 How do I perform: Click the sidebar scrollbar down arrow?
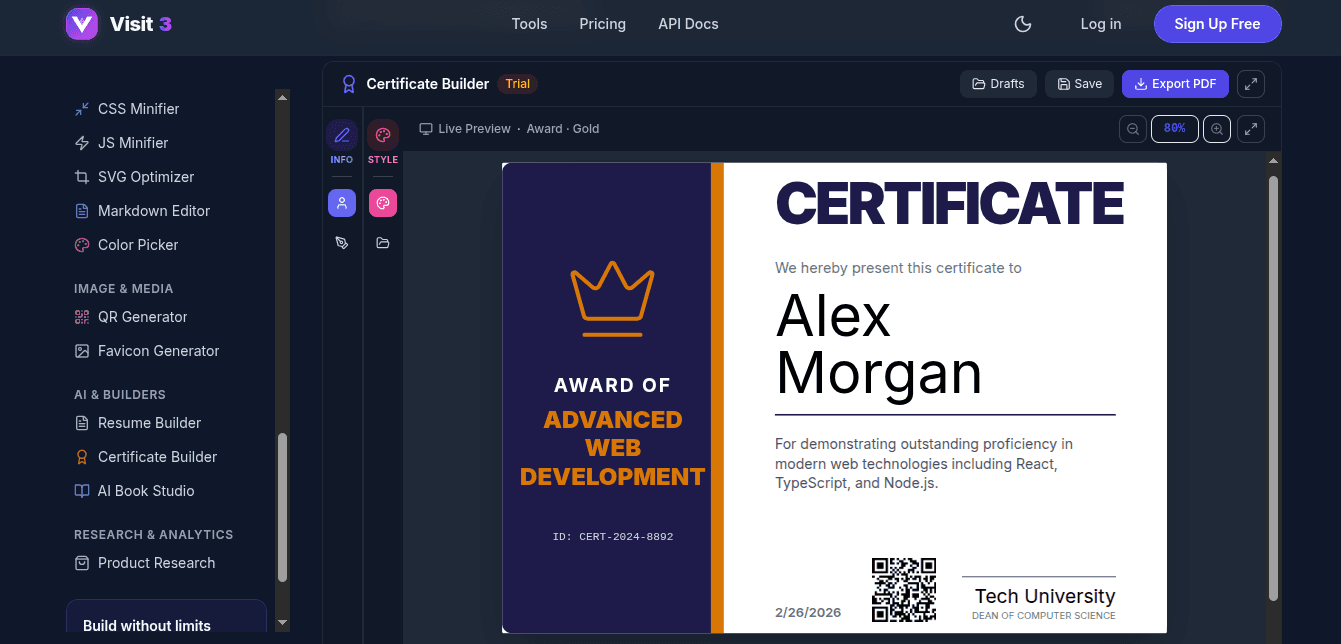(283, 622)
